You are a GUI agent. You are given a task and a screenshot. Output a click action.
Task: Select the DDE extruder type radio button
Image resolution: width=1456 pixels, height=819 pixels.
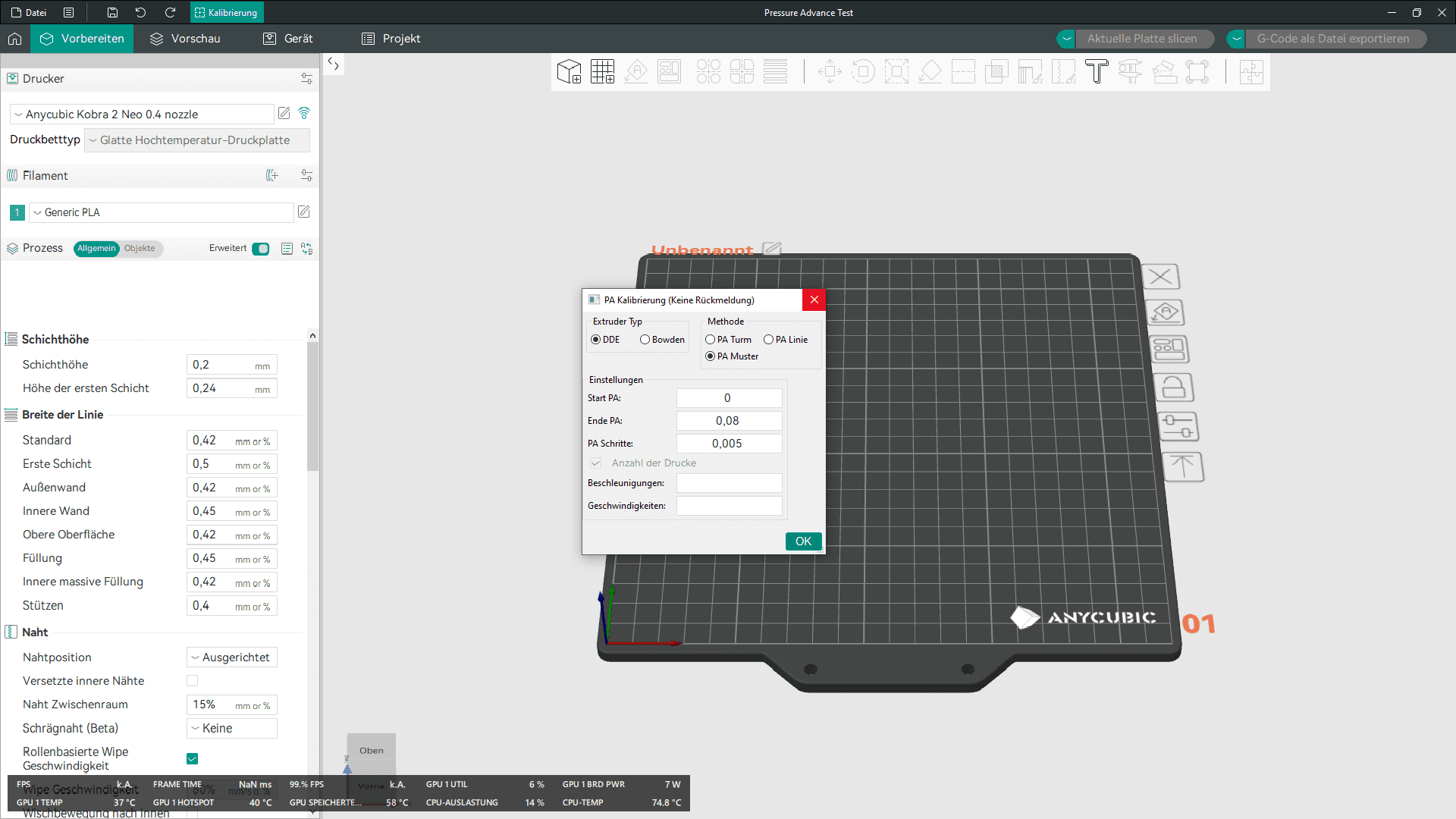596,340
